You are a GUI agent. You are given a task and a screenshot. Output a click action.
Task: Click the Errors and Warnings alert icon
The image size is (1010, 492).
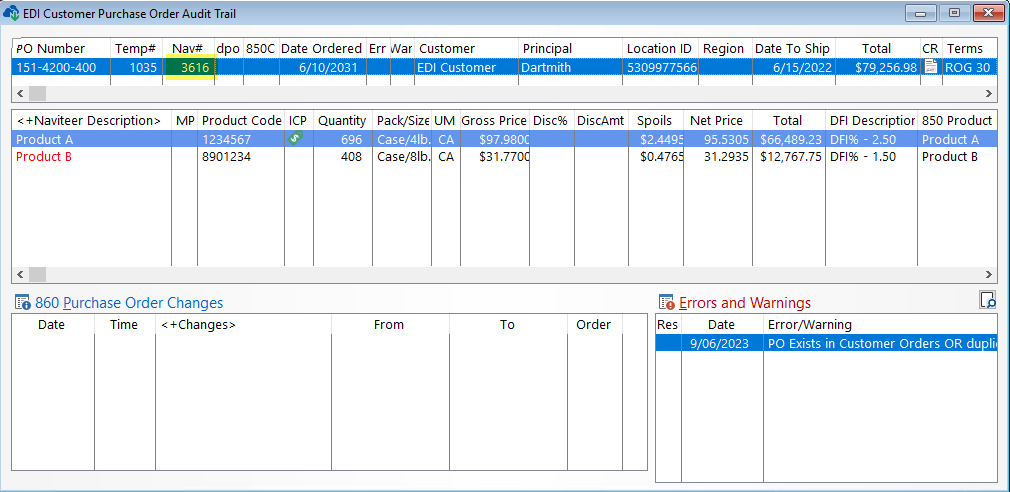pyautogui.click(x=667, y=303)
